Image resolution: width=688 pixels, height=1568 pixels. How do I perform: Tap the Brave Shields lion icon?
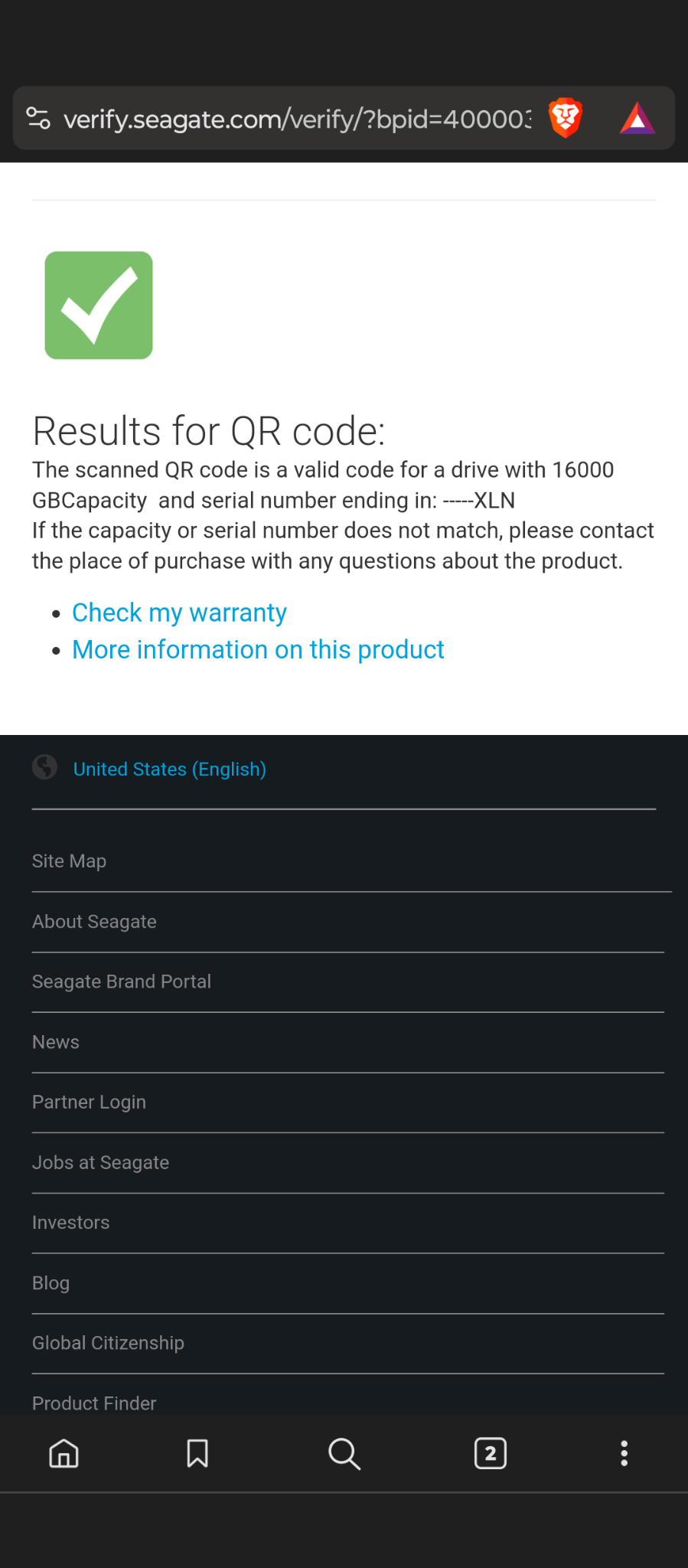[566, 119]
